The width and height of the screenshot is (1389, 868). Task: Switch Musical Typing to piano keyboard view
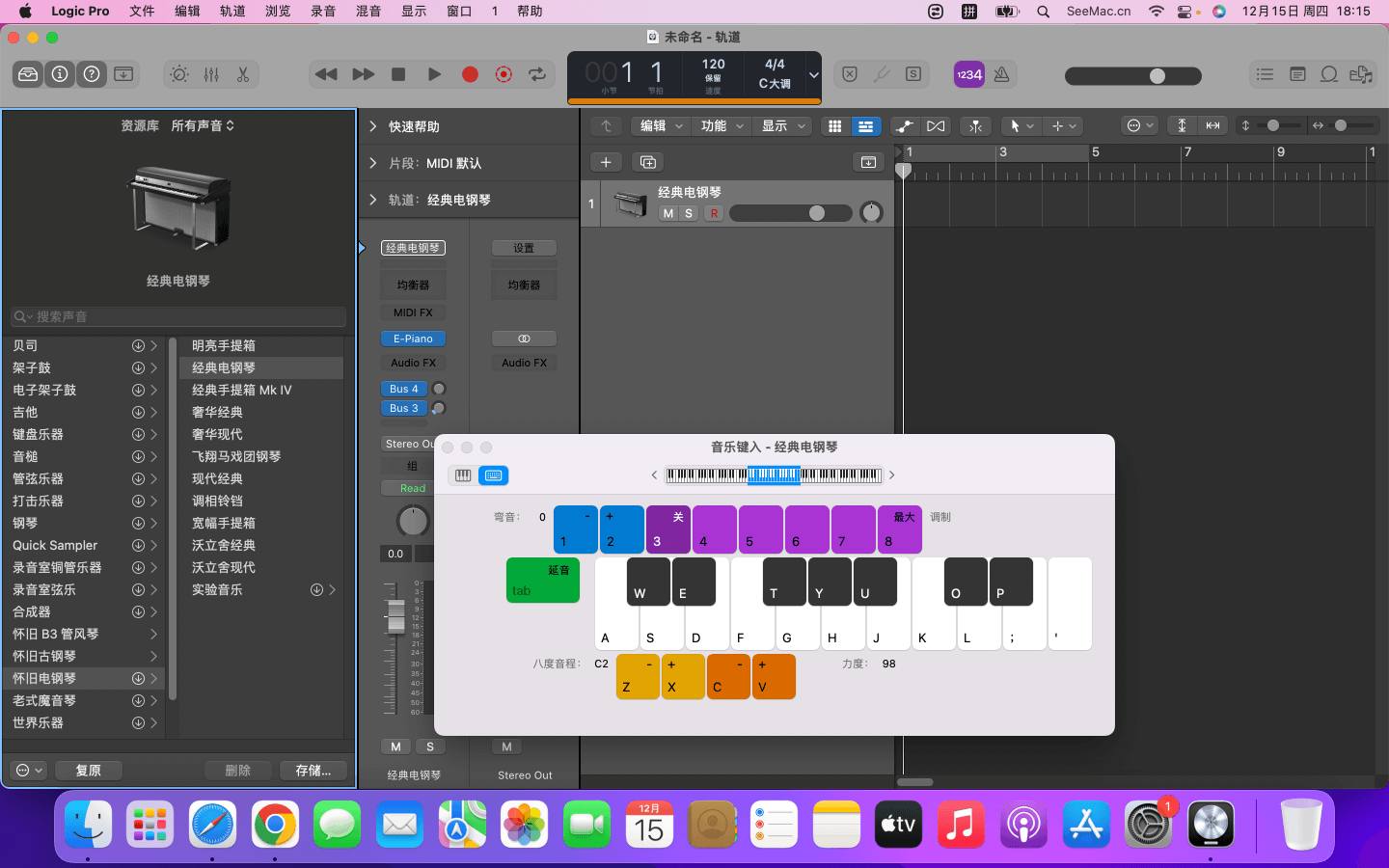463,475
